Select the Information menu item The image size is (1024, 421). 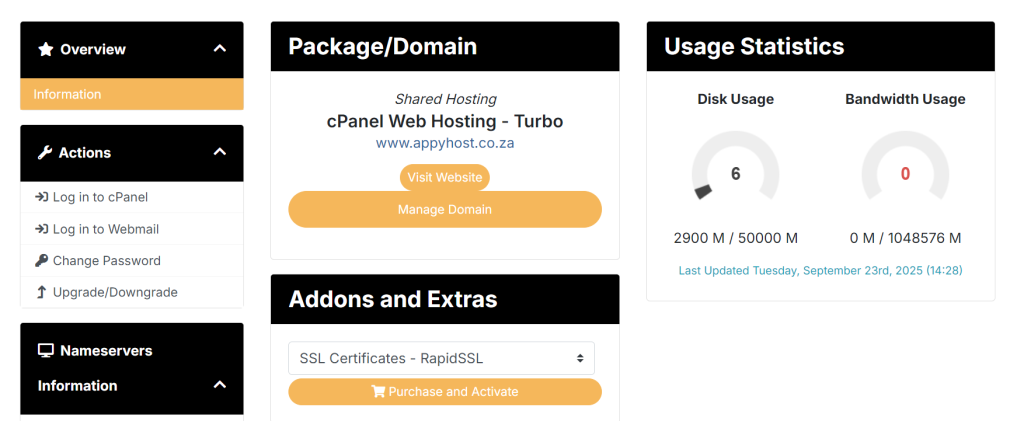tap(67, 94)
